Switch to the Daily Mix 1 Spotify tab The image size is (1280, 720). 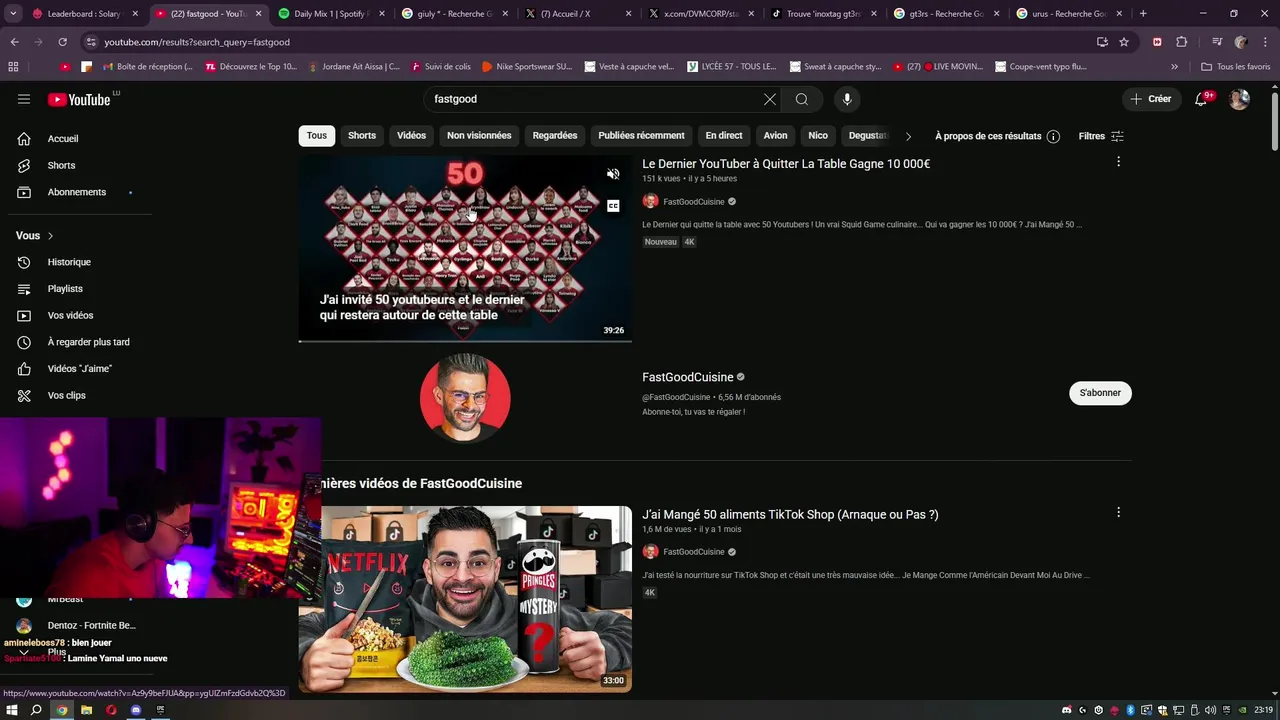coord(330,14)
